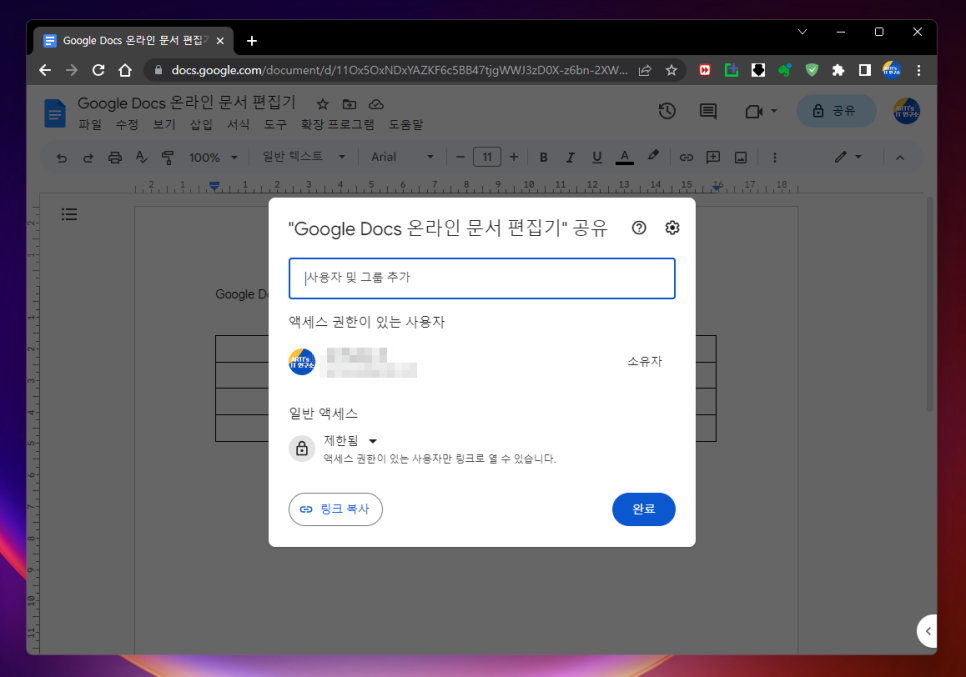Click the undo toolbar icon
Viewport: 966px width, 677px height.
click(62, 158)
